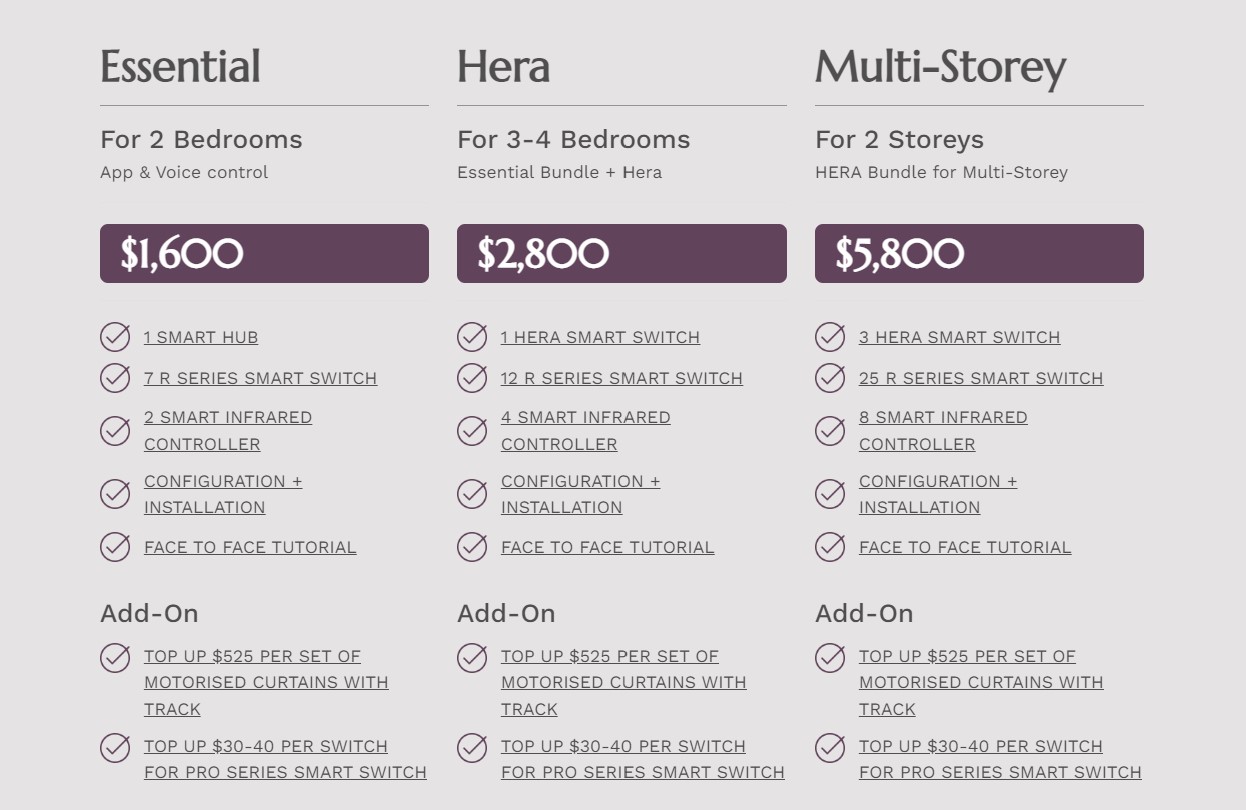Open Hera's Top Up $30-40 per switch link
Screen dimensions: 1246x810
pos(643,760)
